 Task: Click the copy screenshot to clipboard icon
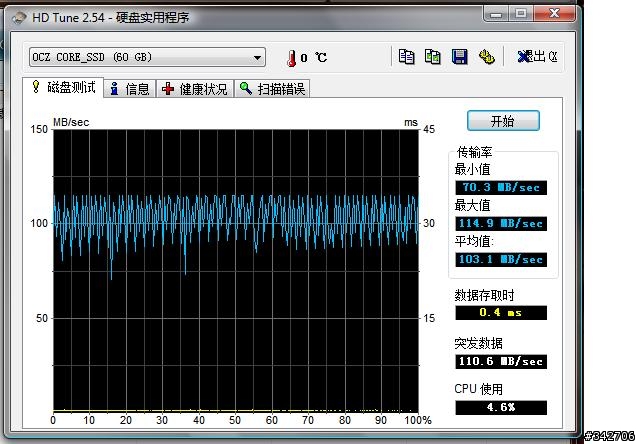[433, 57]
